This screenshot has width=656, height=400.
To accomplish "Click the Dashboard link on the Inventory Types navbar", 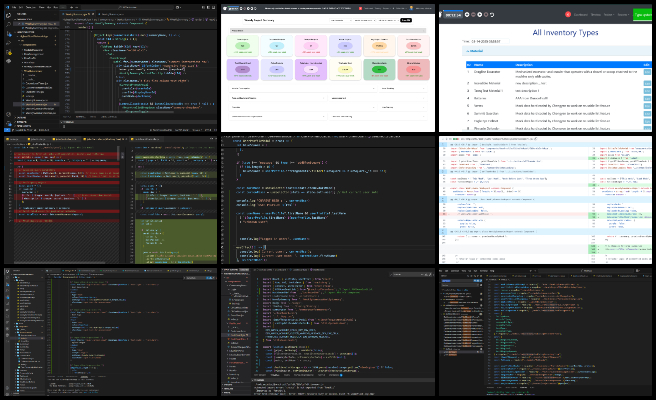I will (581, 15).
